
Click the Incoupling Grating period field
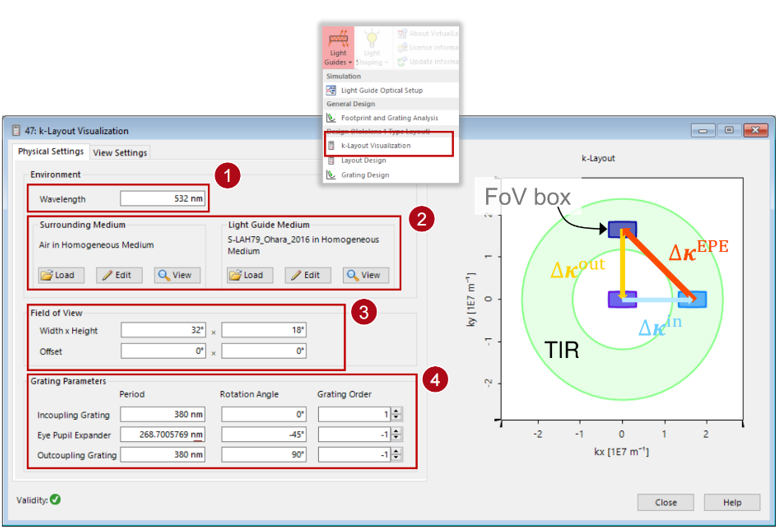click(163, 414)
